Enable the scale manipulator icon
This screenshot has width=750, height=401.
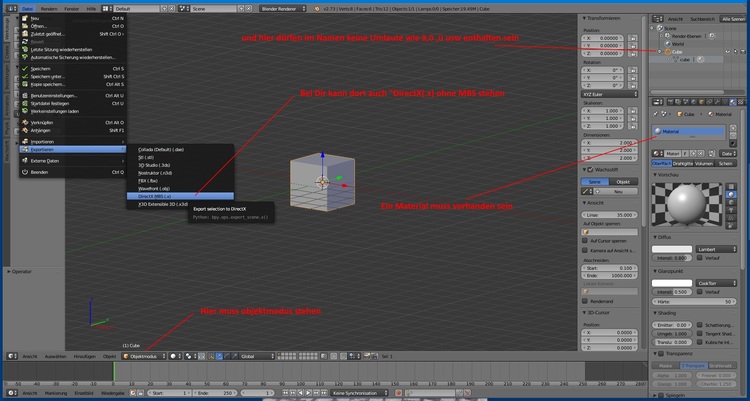234,356
